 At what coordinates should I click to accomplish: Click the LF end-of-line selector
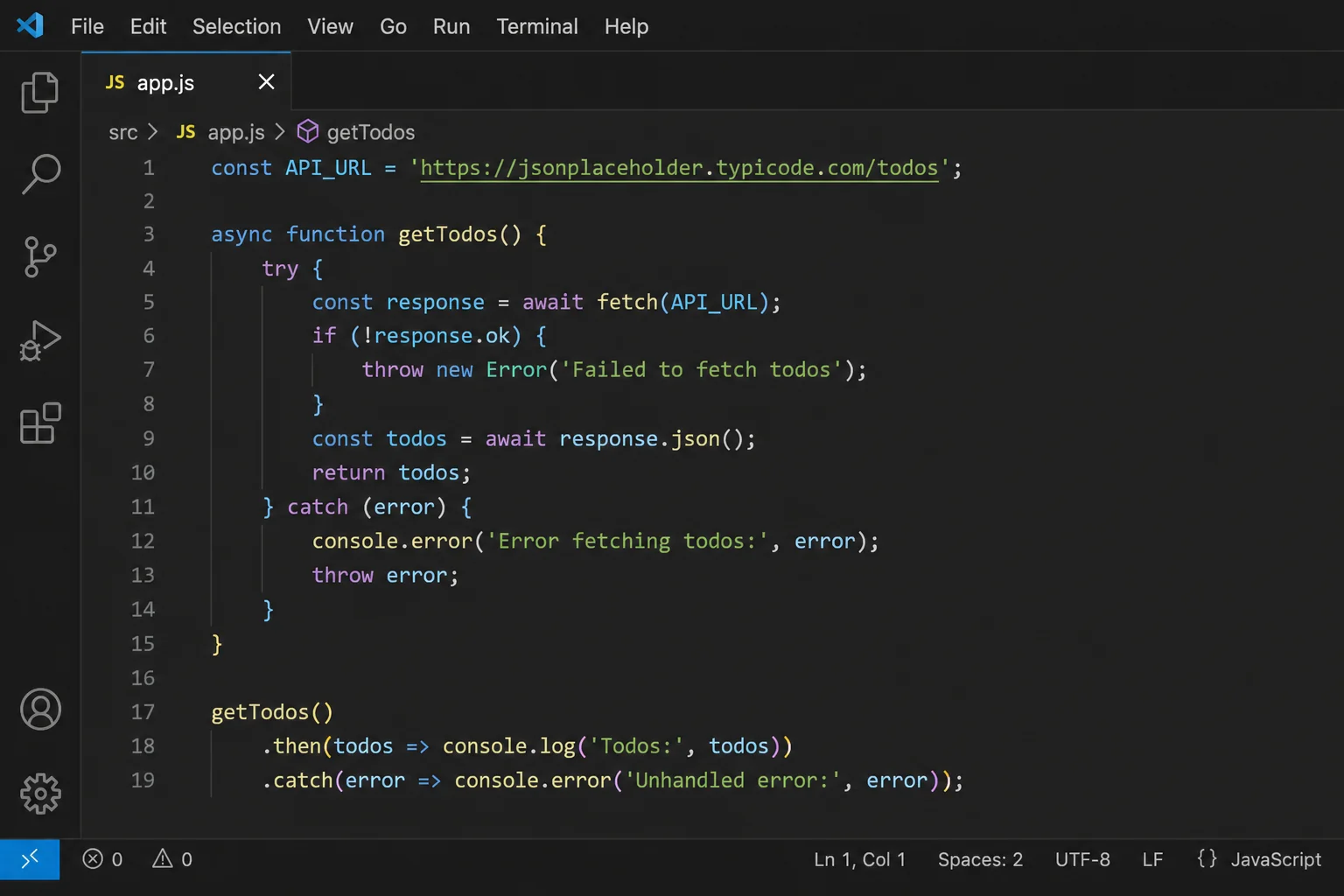1152,859
